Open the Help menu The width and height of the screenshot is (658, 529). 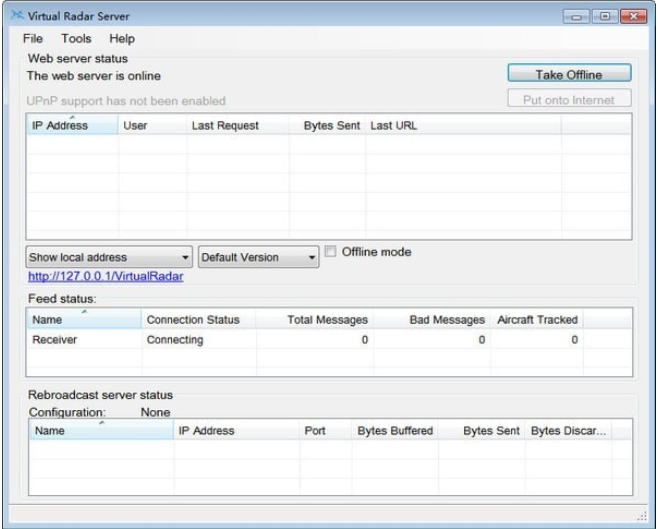point(122,39)
